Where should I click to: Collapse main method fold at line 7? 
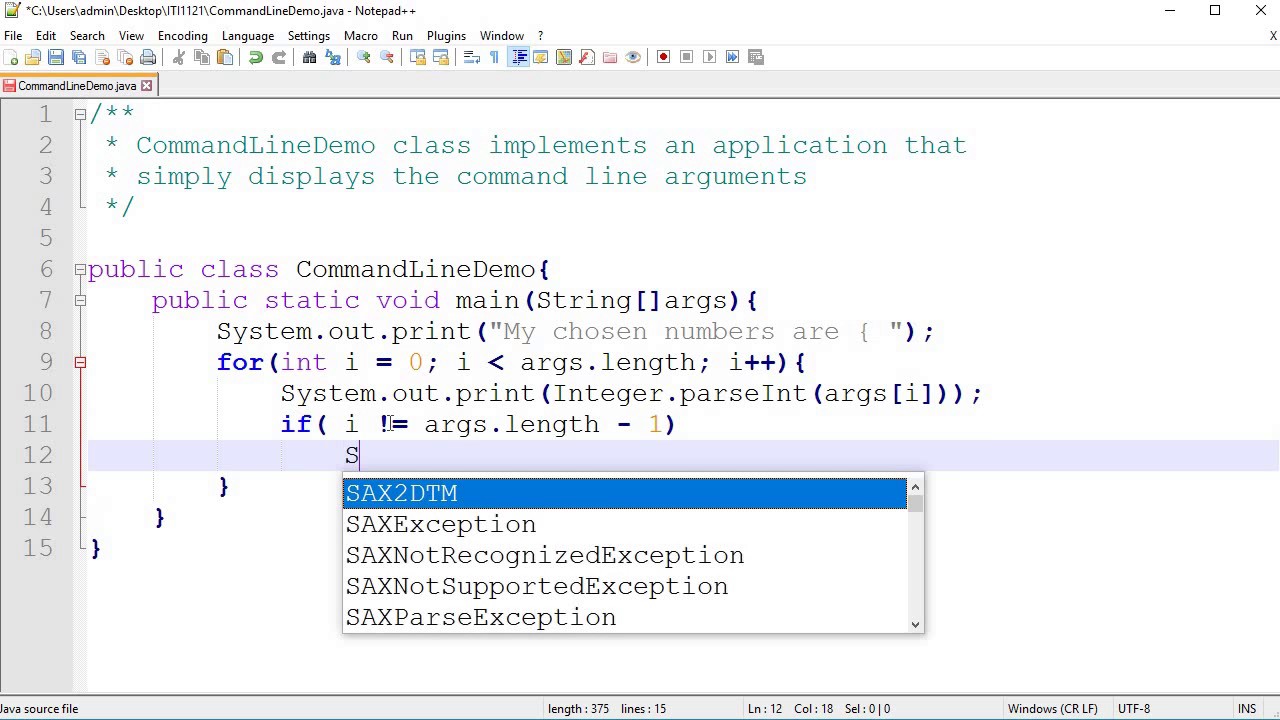point(80,300)
